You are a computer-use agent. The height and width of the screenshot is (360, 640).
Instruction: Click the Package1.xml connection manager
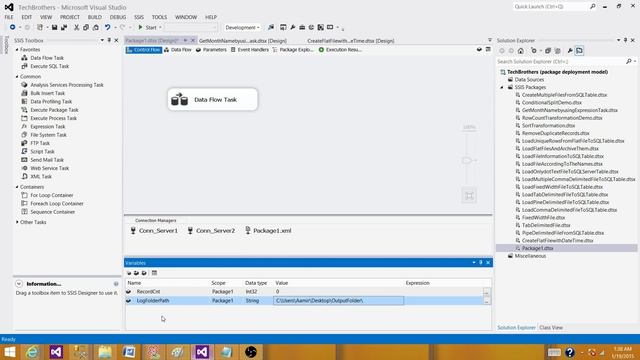click(268, 231)
